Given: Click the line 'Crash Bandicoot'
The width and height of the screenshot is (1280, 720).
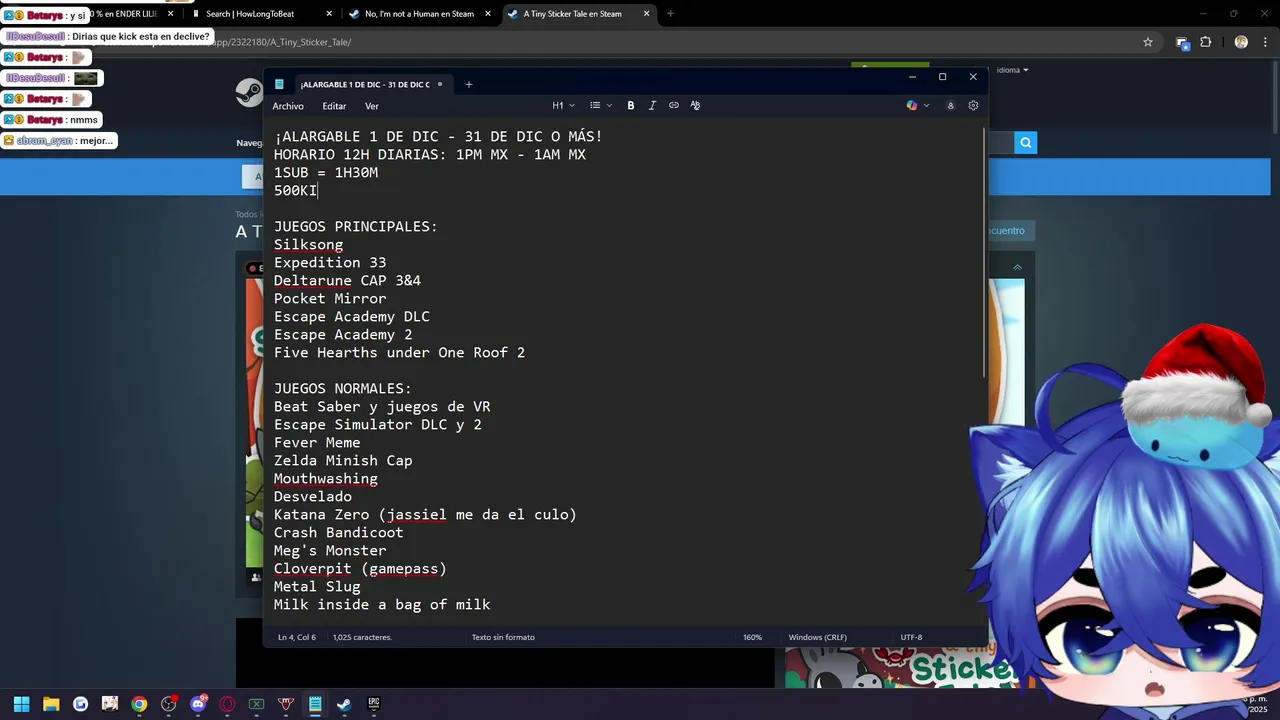Looking at the screenshot, I should coord(338,533).
